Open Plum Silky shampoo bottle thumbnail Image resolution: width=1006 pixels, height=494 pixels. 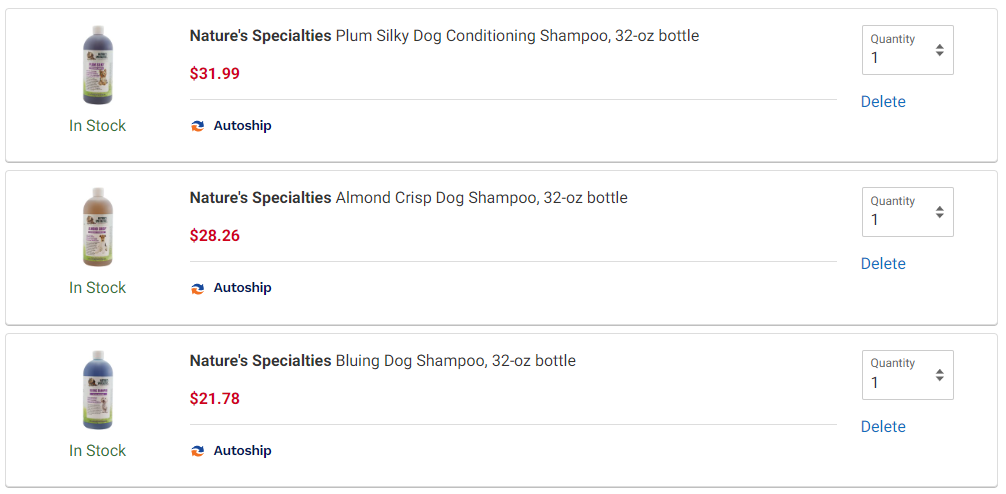pyautogui.click(x=98, y=65)
